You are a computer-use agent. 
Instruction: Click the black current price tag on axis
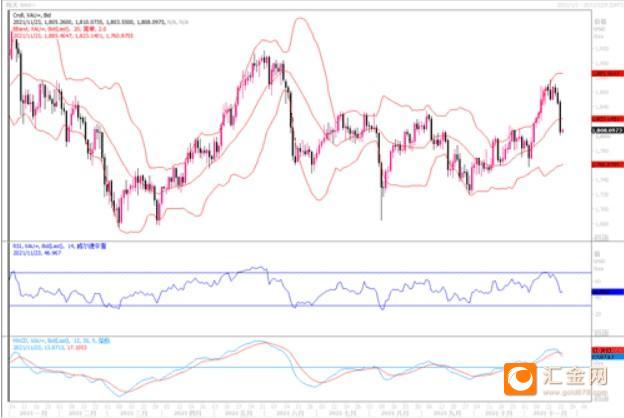point(608,131)
